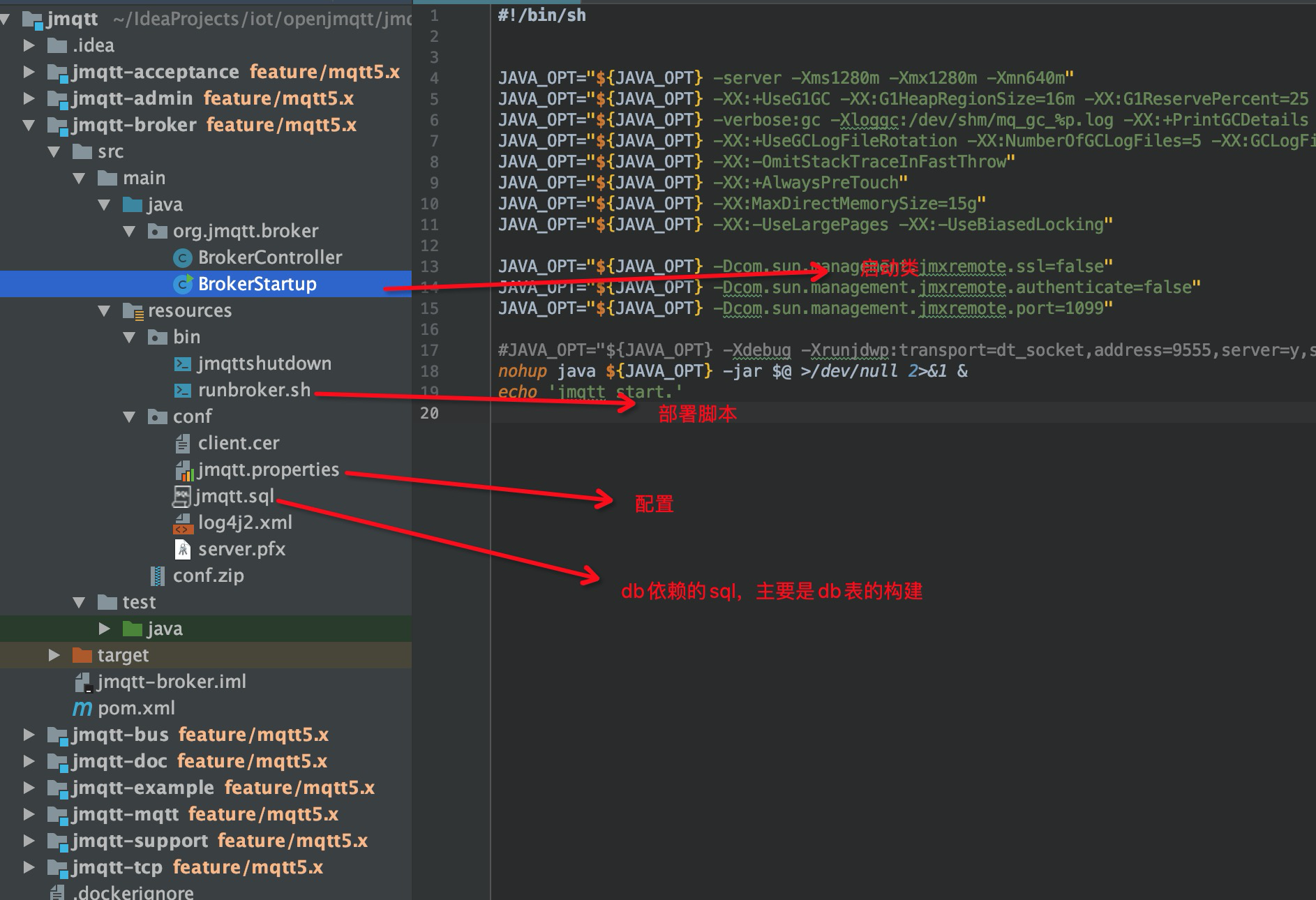Click the jmqtt-admin module folder icon
Viewport: 1316px width, 900px height.
(x=57, y=99)
